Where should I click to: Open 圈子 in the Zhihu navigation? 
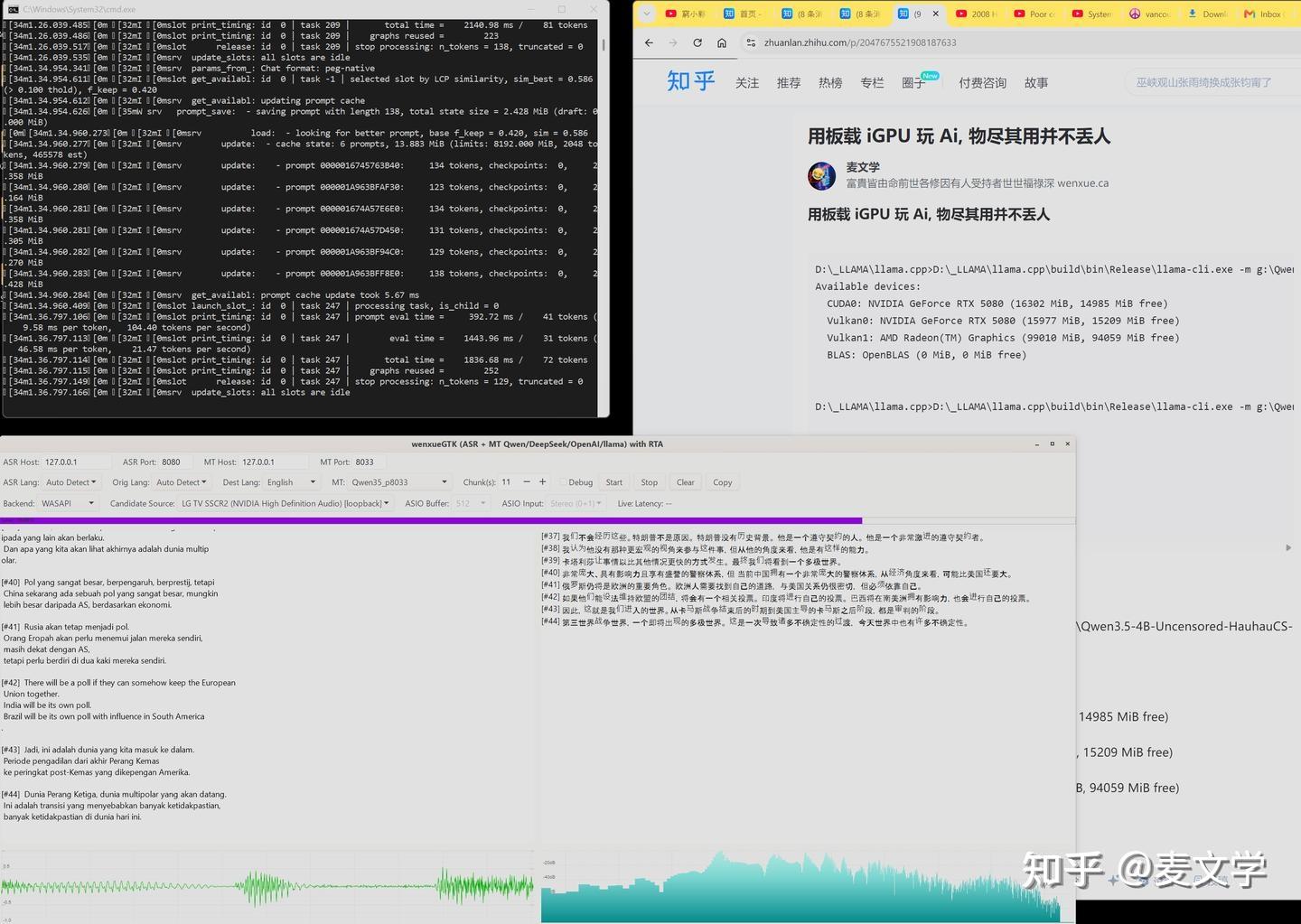point(913,82)
